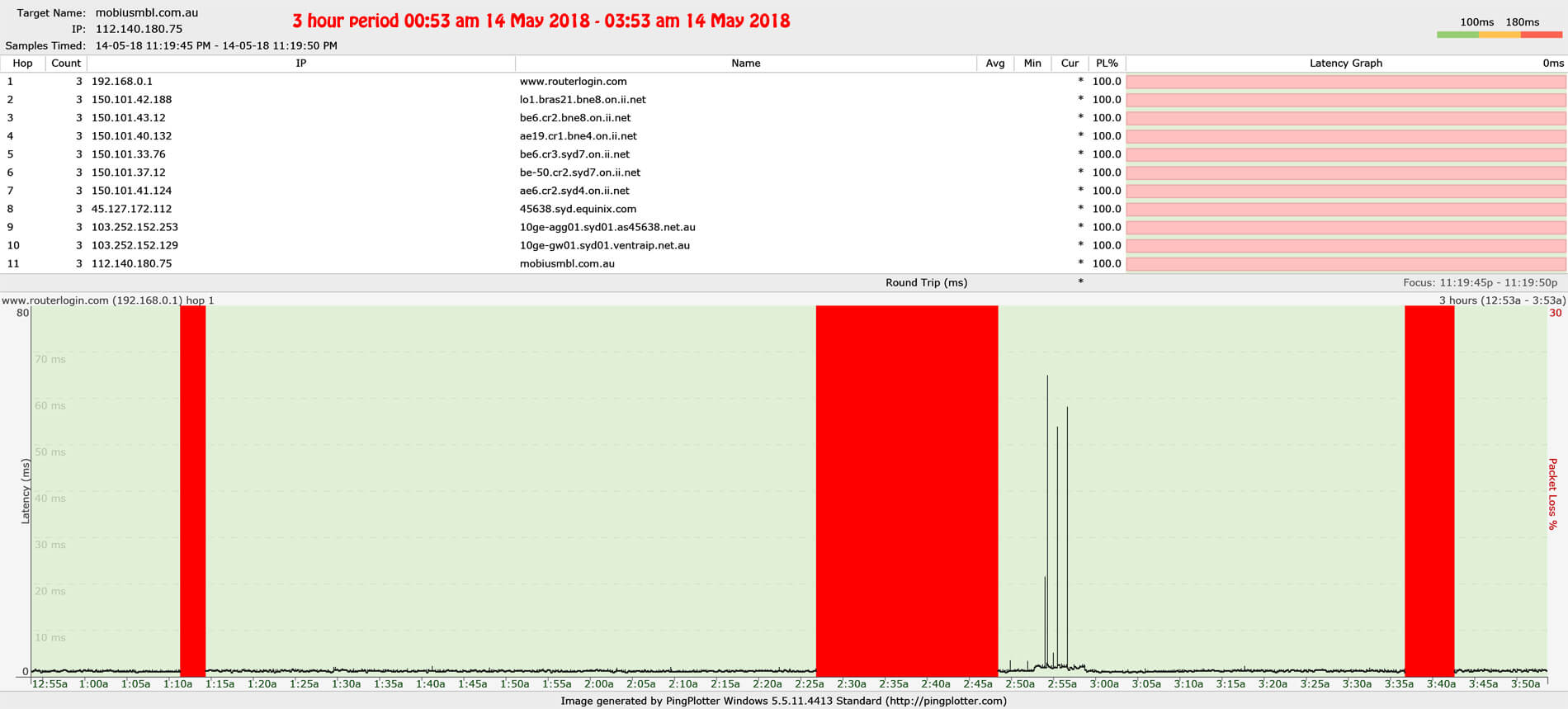Click the 3 hours (12:53a - 3:53a) label
This screenshot has width=1568, height=709.
(1502, 300)
